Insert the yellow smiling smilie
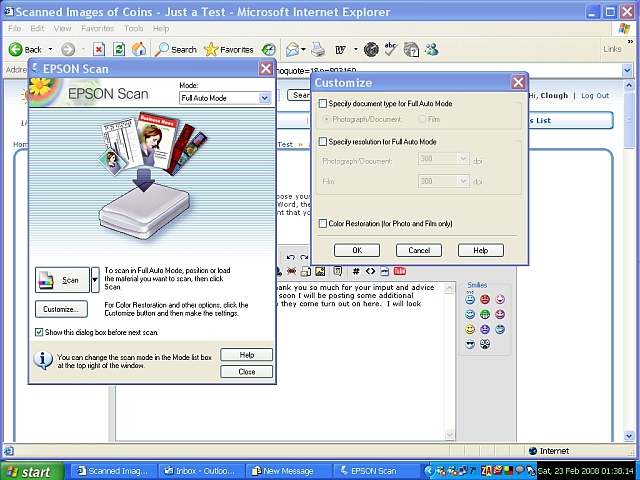This screenshot has width=640, height=480. tap(470, 329)
